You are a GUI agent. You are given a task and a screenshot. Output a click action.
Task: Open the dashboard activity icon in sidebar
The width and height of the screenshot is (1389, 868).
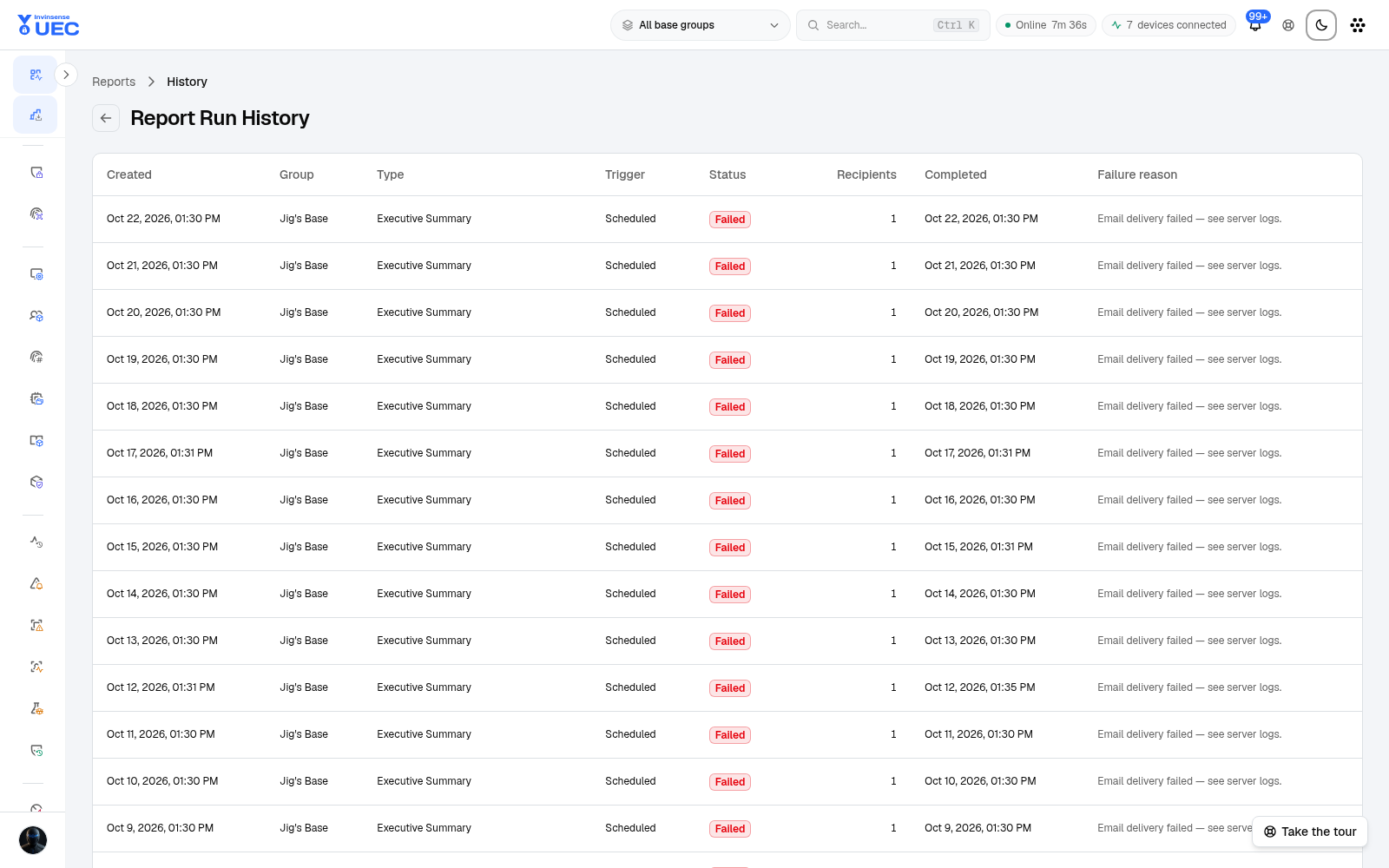point(36,75)
